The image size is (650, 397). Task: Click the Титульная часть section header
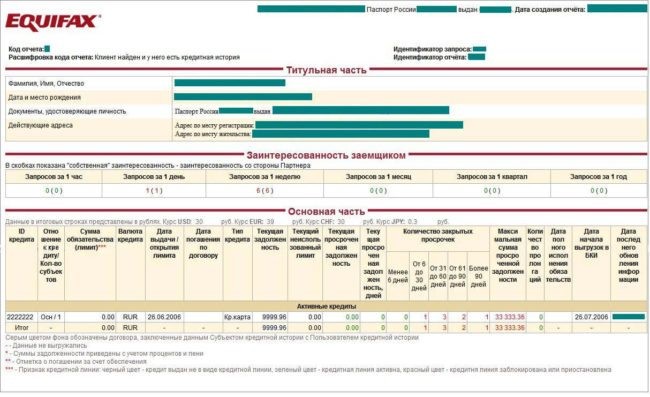(x=326, y=70)
